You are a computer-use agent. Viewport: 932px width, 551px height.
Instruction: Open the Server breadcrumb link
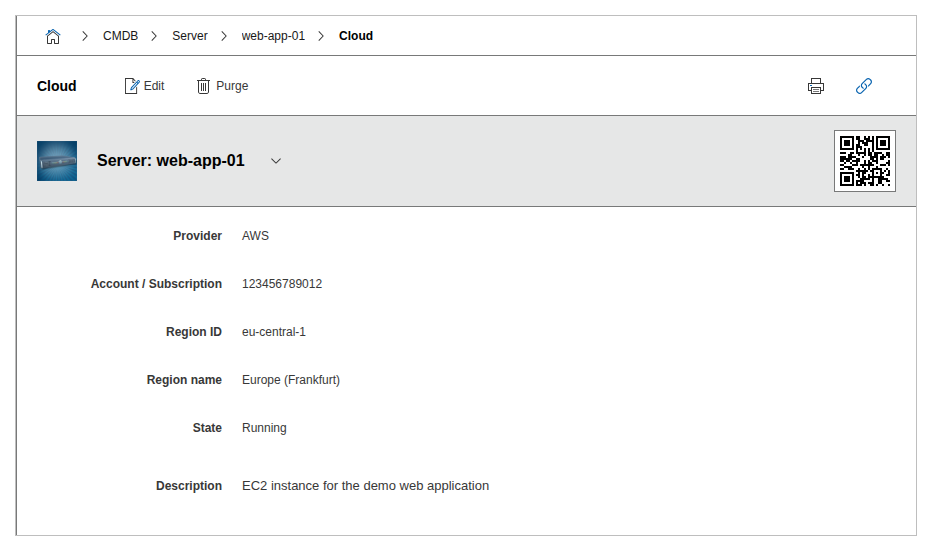[x=190, y=36]
